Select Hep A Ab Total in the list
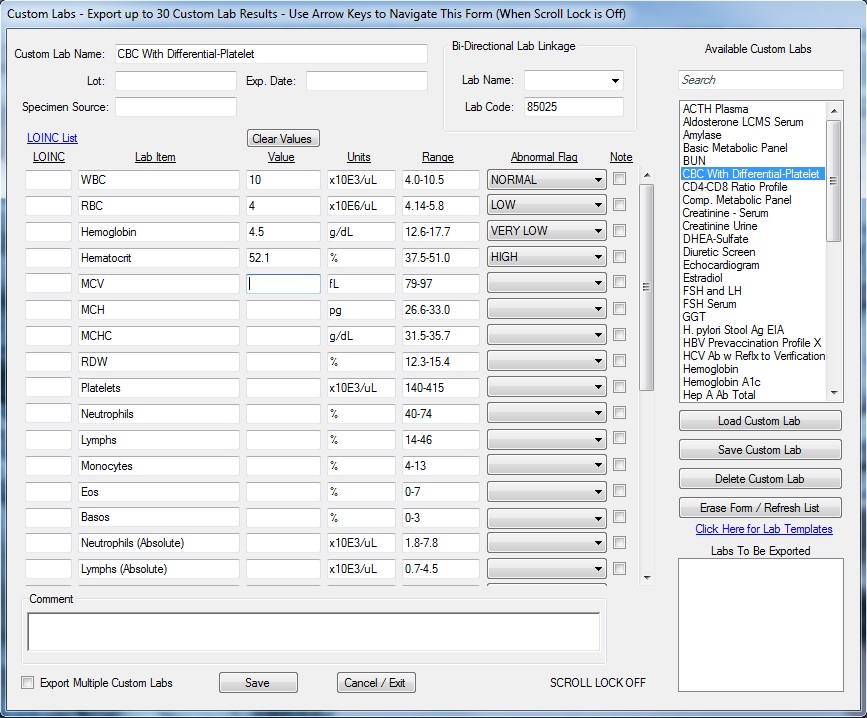This screenshot has height=718, width=867. (719, 395)
